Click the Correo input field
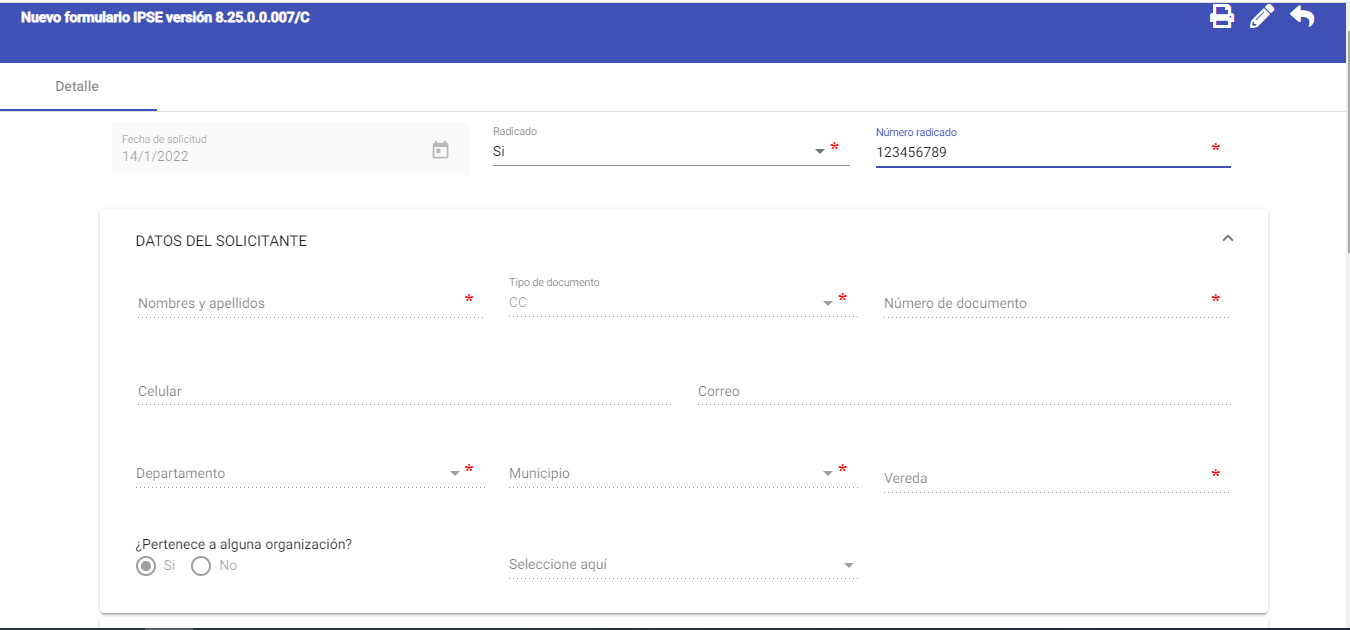Image resolution: width=1350 pixels, height=630 pixels. pos(960,392)
